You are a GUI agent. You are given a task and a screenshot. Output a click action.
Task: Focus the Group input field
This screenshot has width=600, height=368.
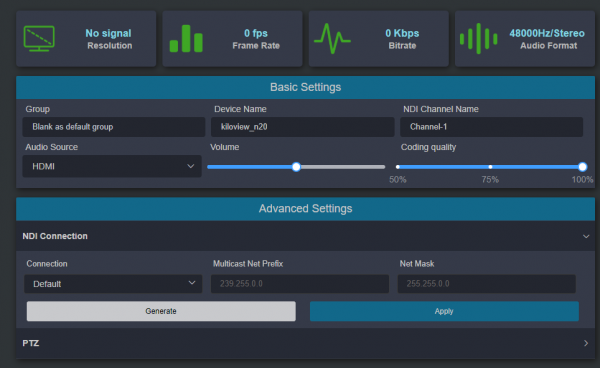(114, 127)
